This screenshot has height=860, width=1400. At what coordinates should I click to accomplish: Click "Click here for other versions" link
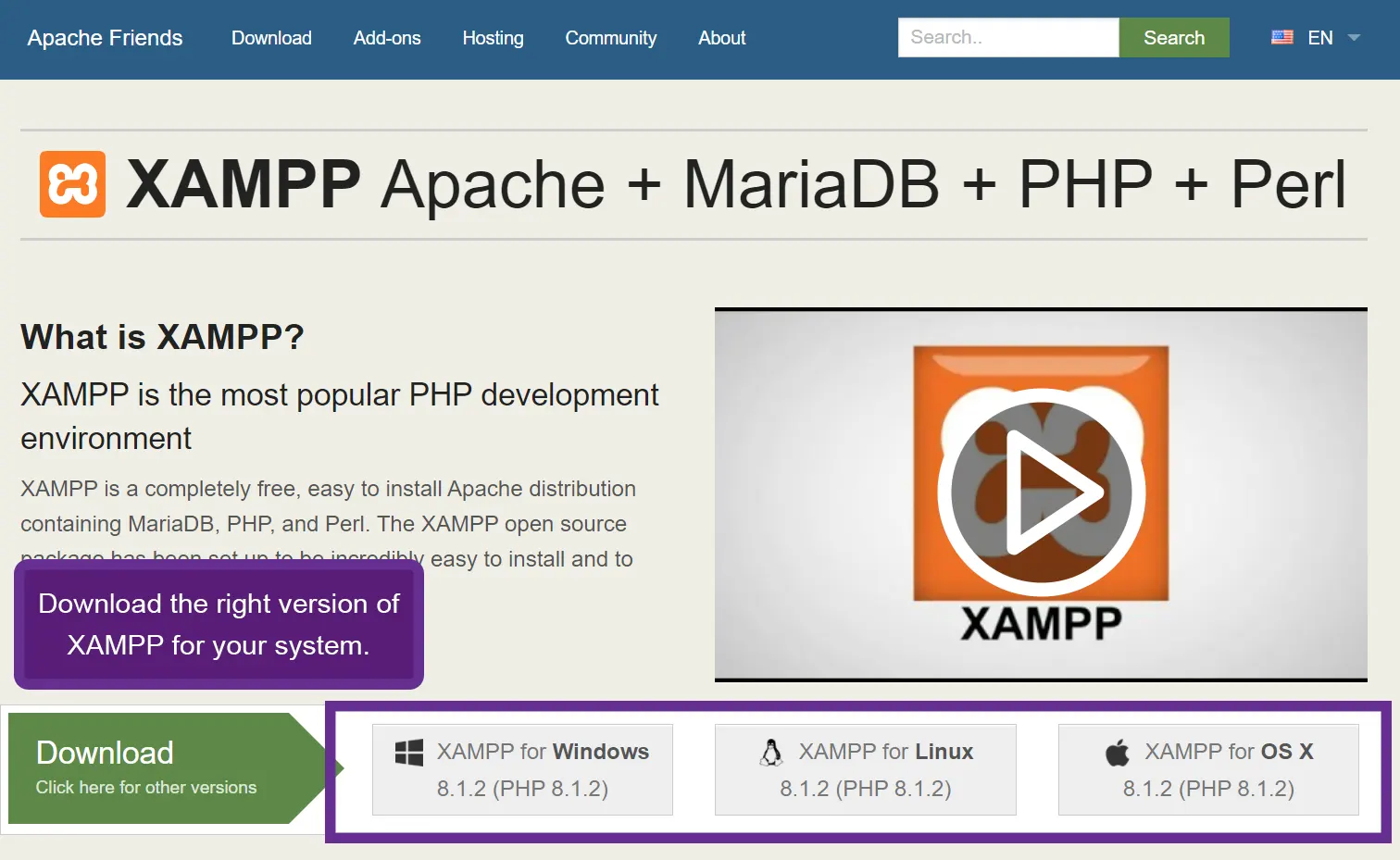pyautogui.click(x=146, y=788)
